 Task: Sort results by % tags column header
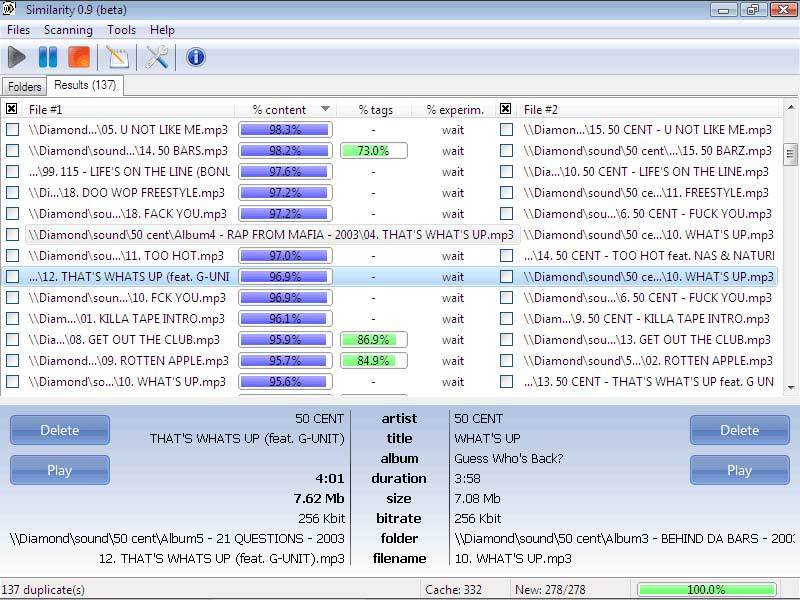(375, 110)
